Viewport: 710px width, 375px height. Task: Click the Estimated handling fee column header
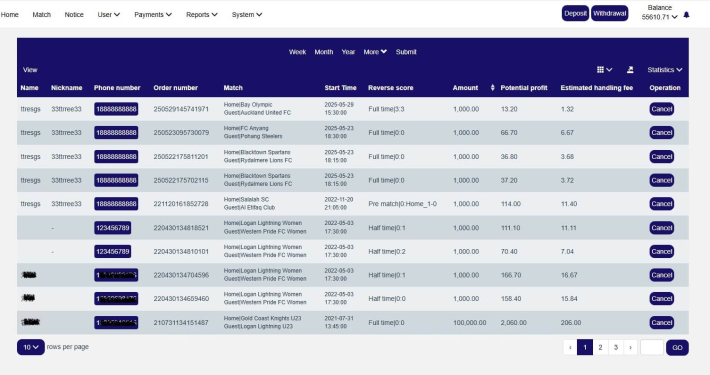pyautogui.click(x=597, y=88)
